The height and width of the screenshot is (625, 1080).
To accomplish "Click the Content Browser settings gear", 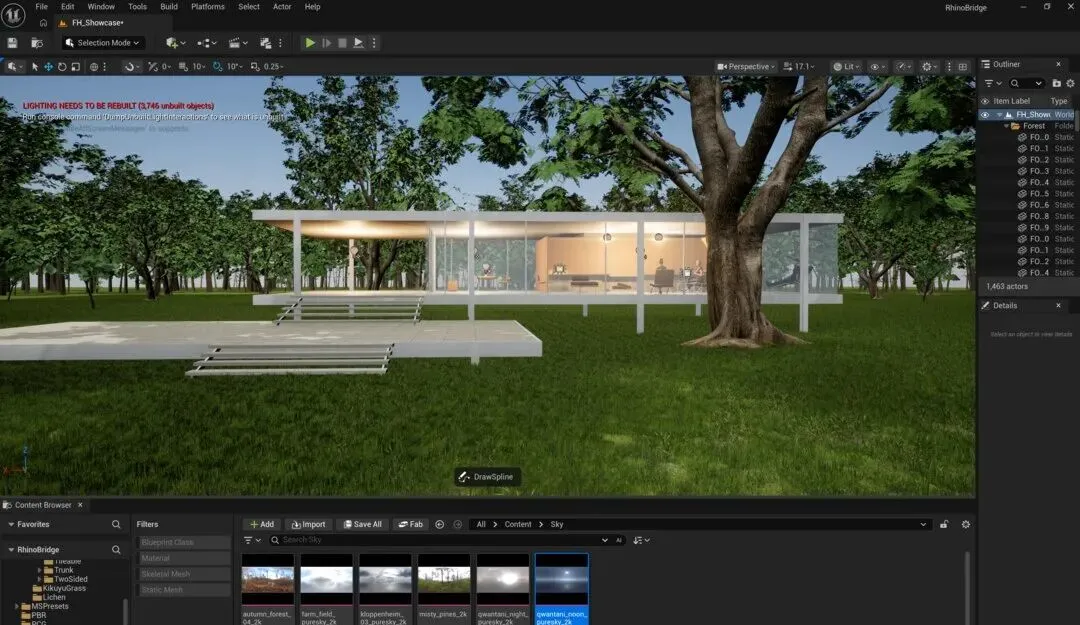I will point(966,524).
